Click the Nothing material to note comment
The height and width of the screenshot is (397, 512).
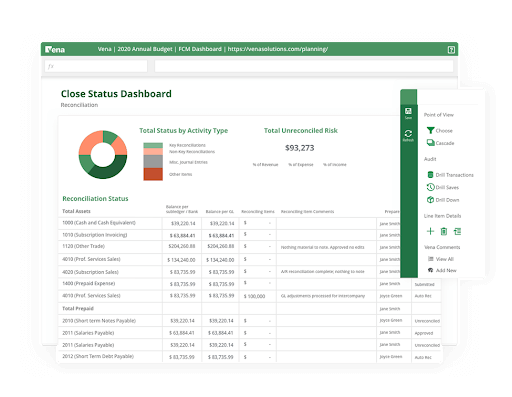point(322,247)
